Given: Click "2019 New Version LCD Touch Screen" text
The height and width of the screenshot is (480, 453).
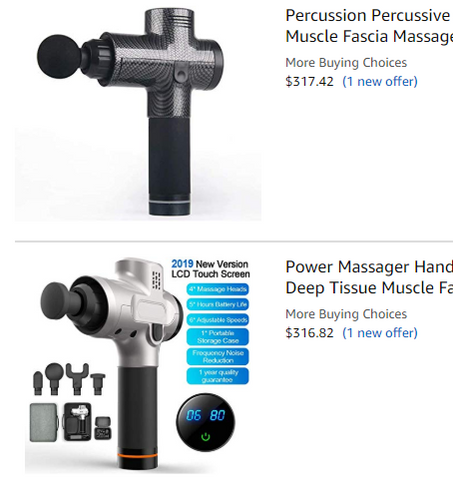Looking at the screenshot, I should pyautogui.click(x=210, y=269).
